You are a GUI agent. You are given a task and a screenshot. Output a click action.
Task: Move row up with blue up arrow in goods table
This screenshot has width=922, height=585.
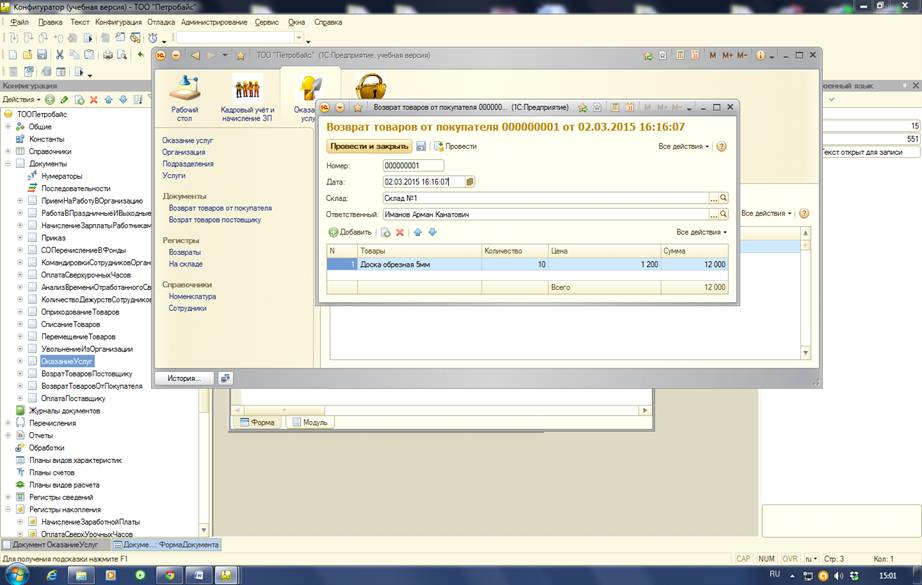pos(418,232)
